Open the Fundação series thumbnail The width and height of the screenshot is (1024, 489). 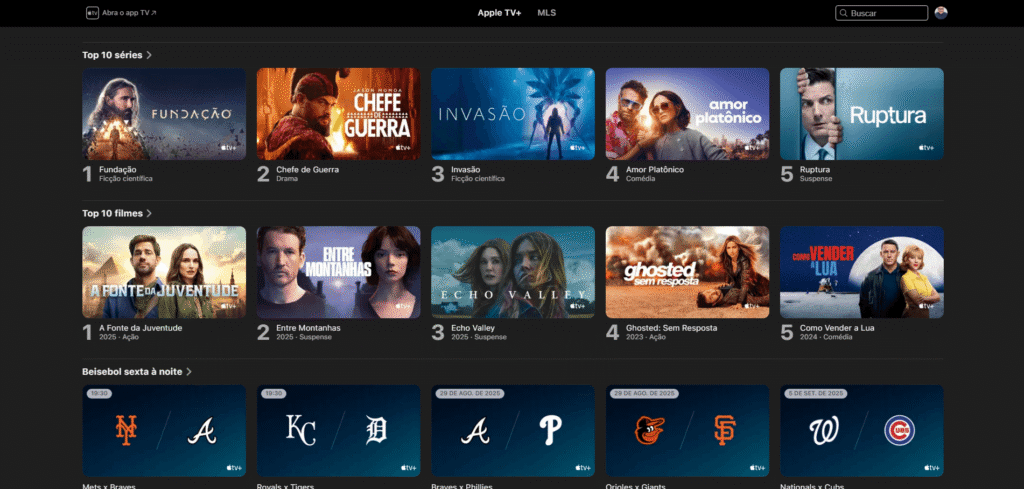(164, 114)
